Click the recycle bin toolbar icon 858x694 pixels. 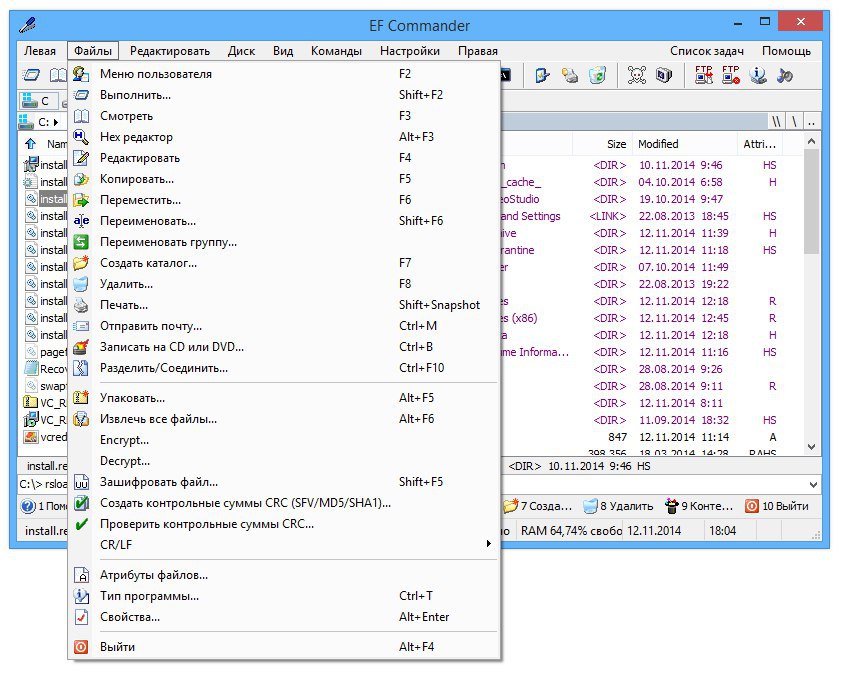(x=598, y=75)
